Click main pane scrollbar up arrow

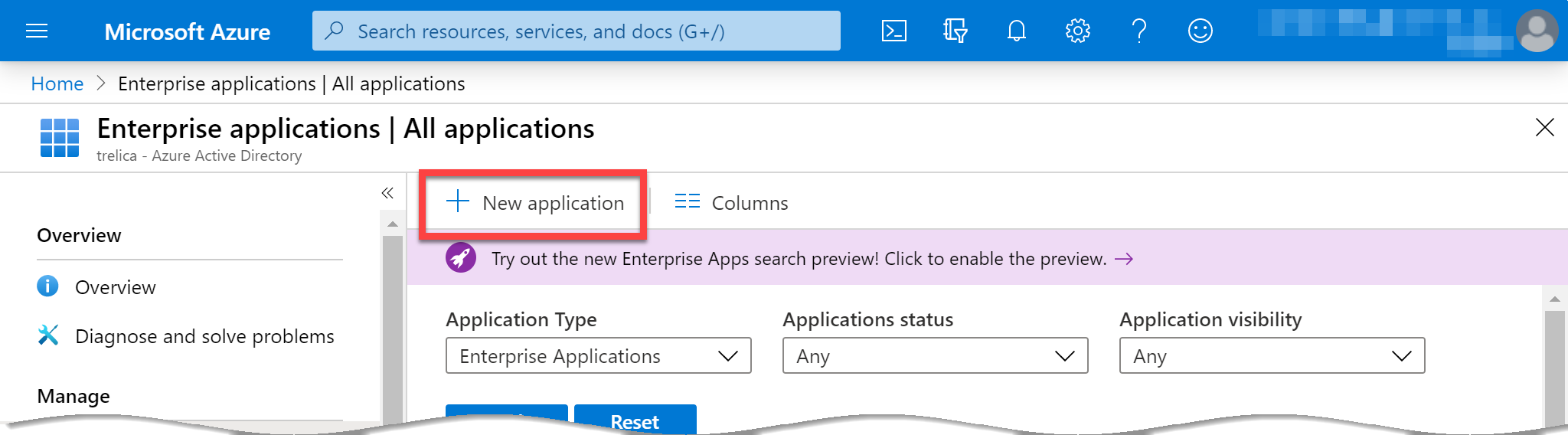coord(1554,299)
